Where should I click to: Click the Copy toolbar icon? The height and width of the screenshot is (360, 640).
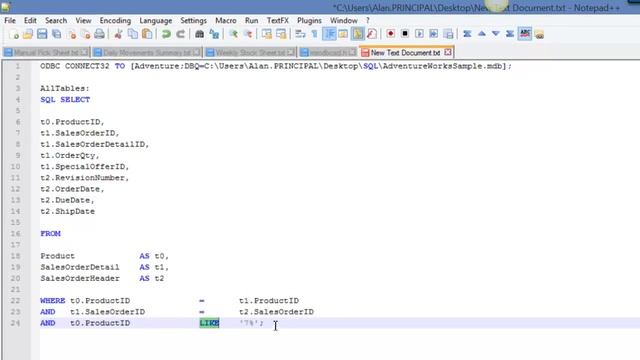coord(133,34)
